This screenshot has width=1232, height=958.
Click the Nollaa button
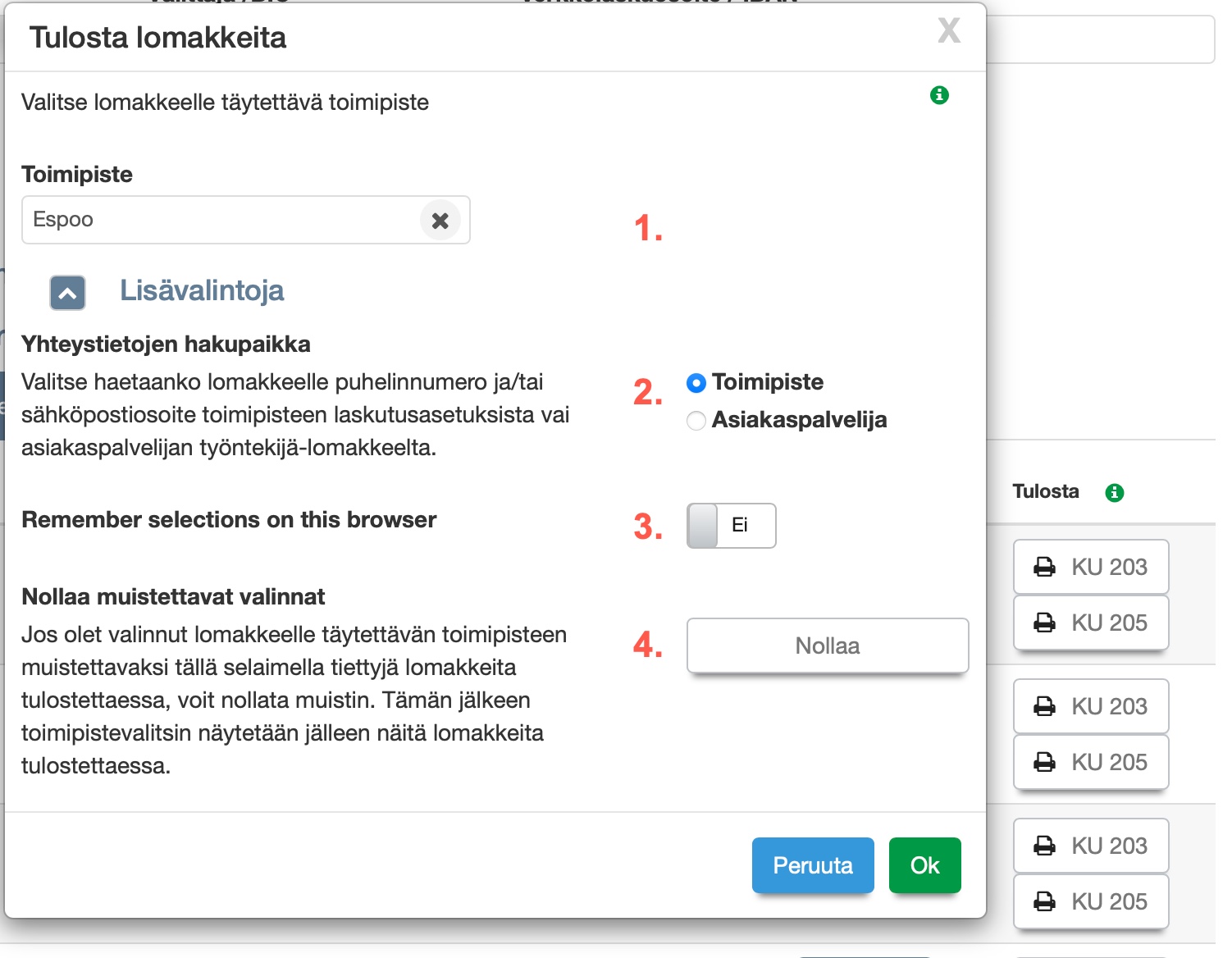(x=827, y=646)
